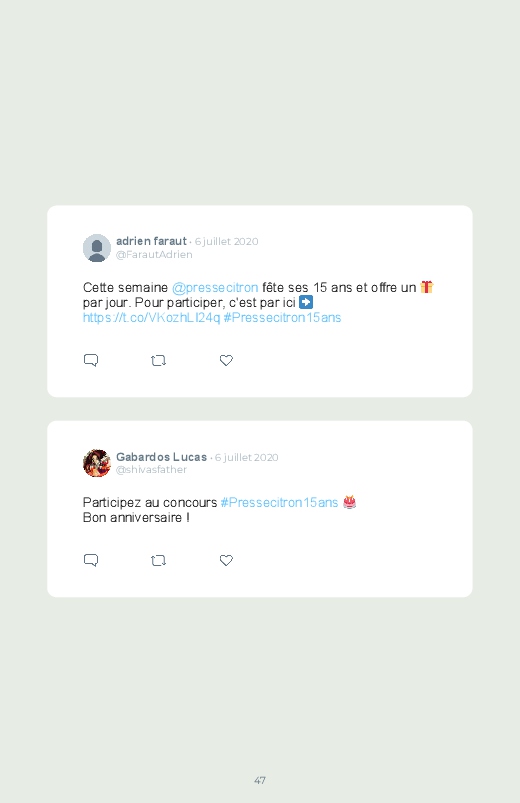The image size is (520, 803).
Task: Click reply icon on Gabardos Lucas's tweet
Action: pyautogui.click(x=91, y=560)
